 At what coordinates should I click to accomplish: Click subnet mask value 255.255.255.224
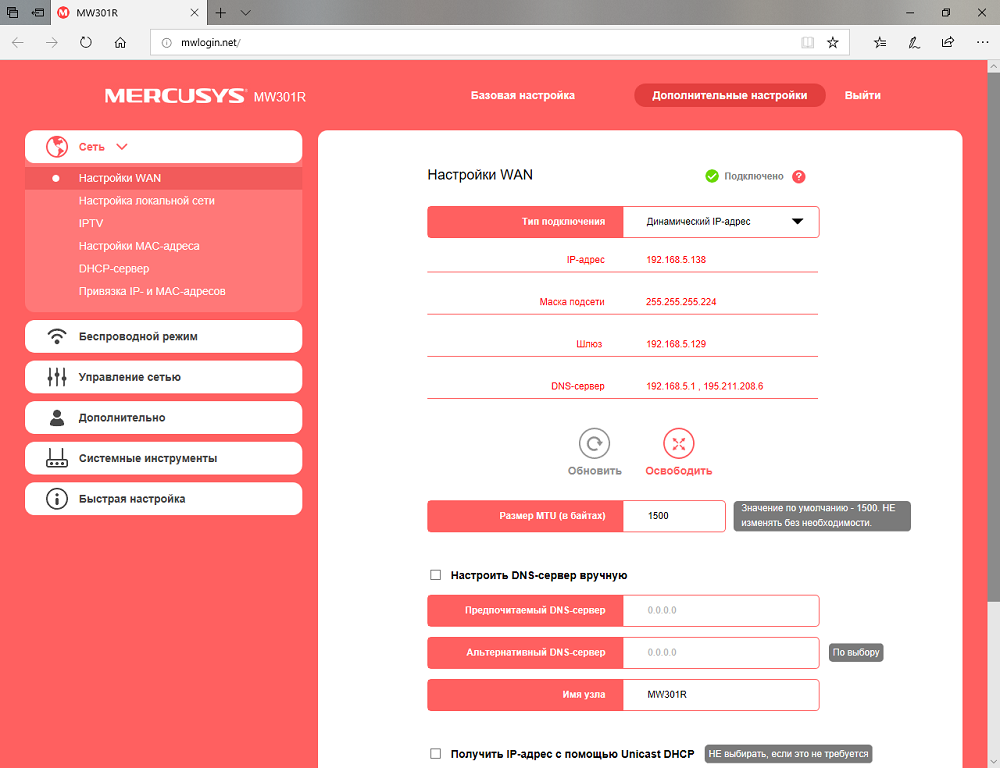[x=681, y=302]
